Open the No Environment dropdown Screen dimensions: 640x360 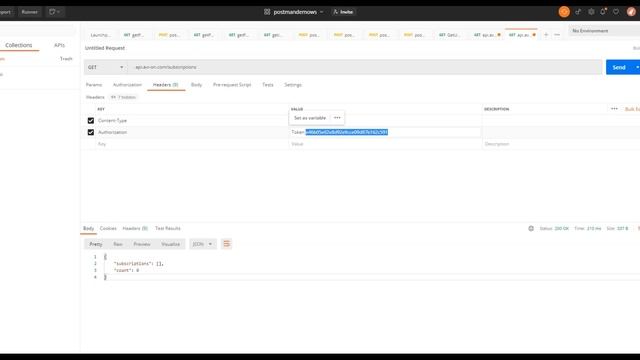[604, 31]
